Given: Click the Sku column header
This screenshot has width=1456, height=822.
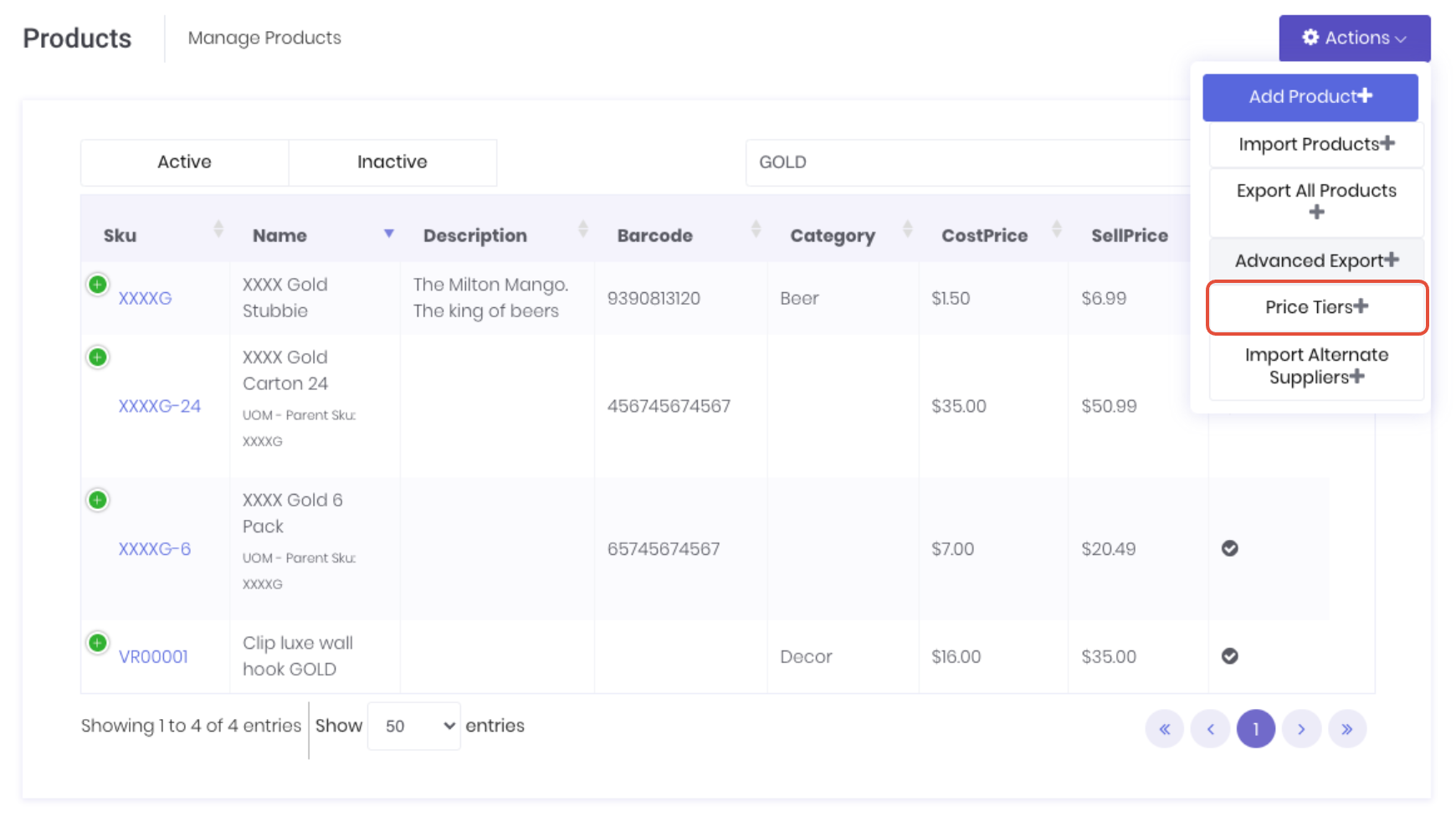Looking at the screenshot, I should point(156,229).
